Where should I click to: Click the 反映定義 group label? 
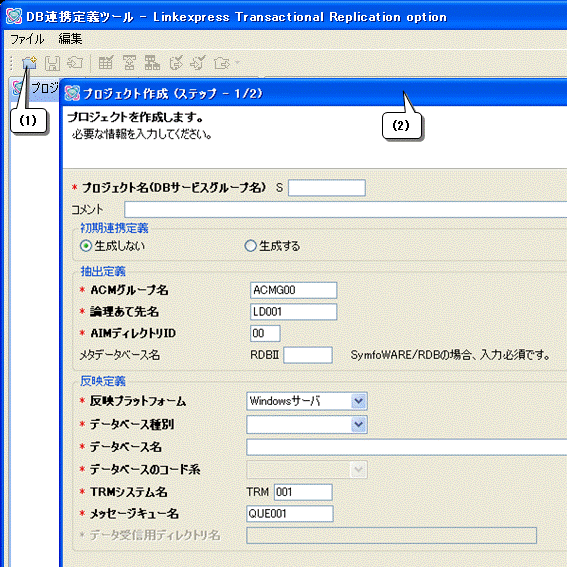coord(103,381)
